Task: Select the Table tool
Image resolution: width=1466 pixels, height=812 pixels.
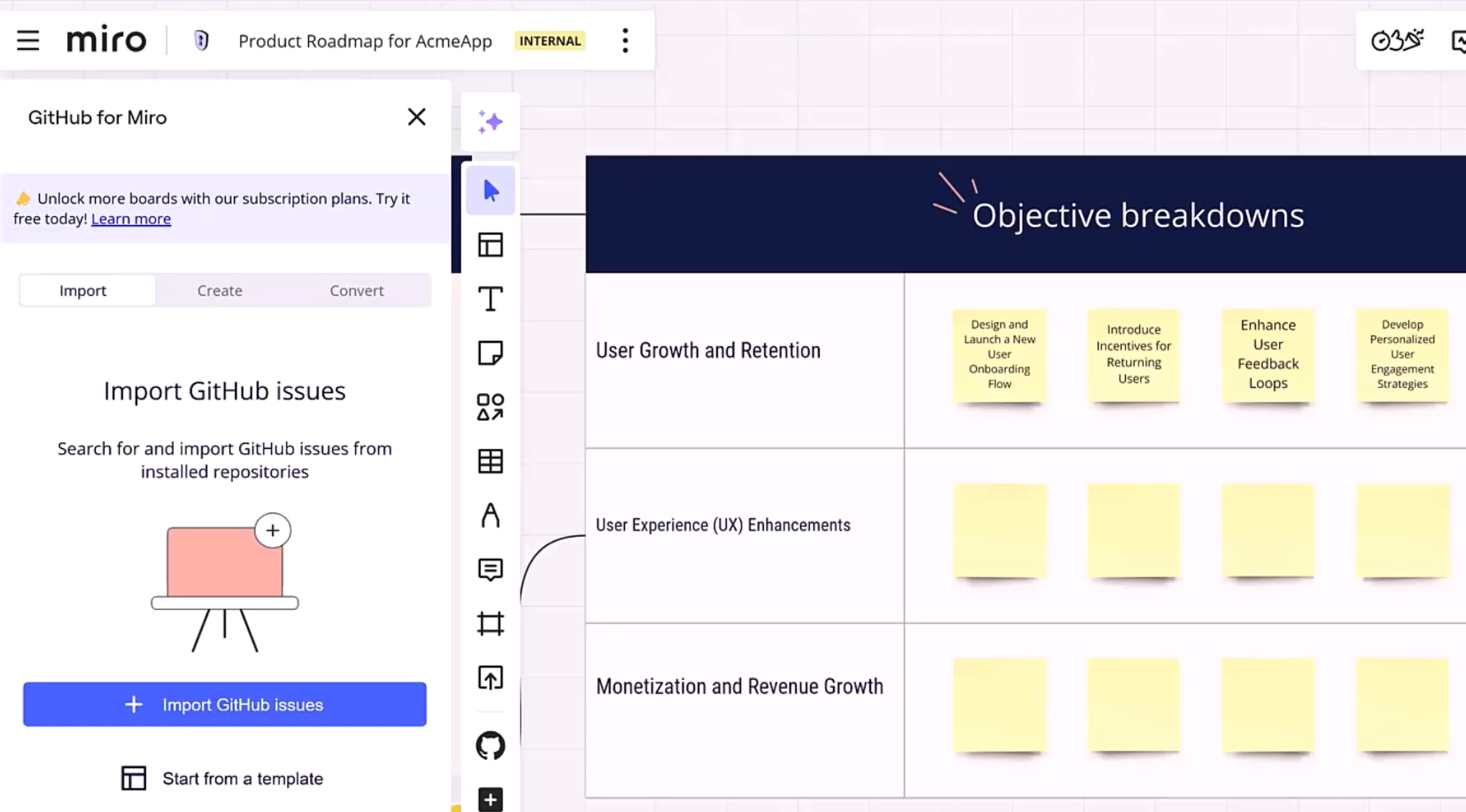Action: pyautogui.click(x=490, y=461)
